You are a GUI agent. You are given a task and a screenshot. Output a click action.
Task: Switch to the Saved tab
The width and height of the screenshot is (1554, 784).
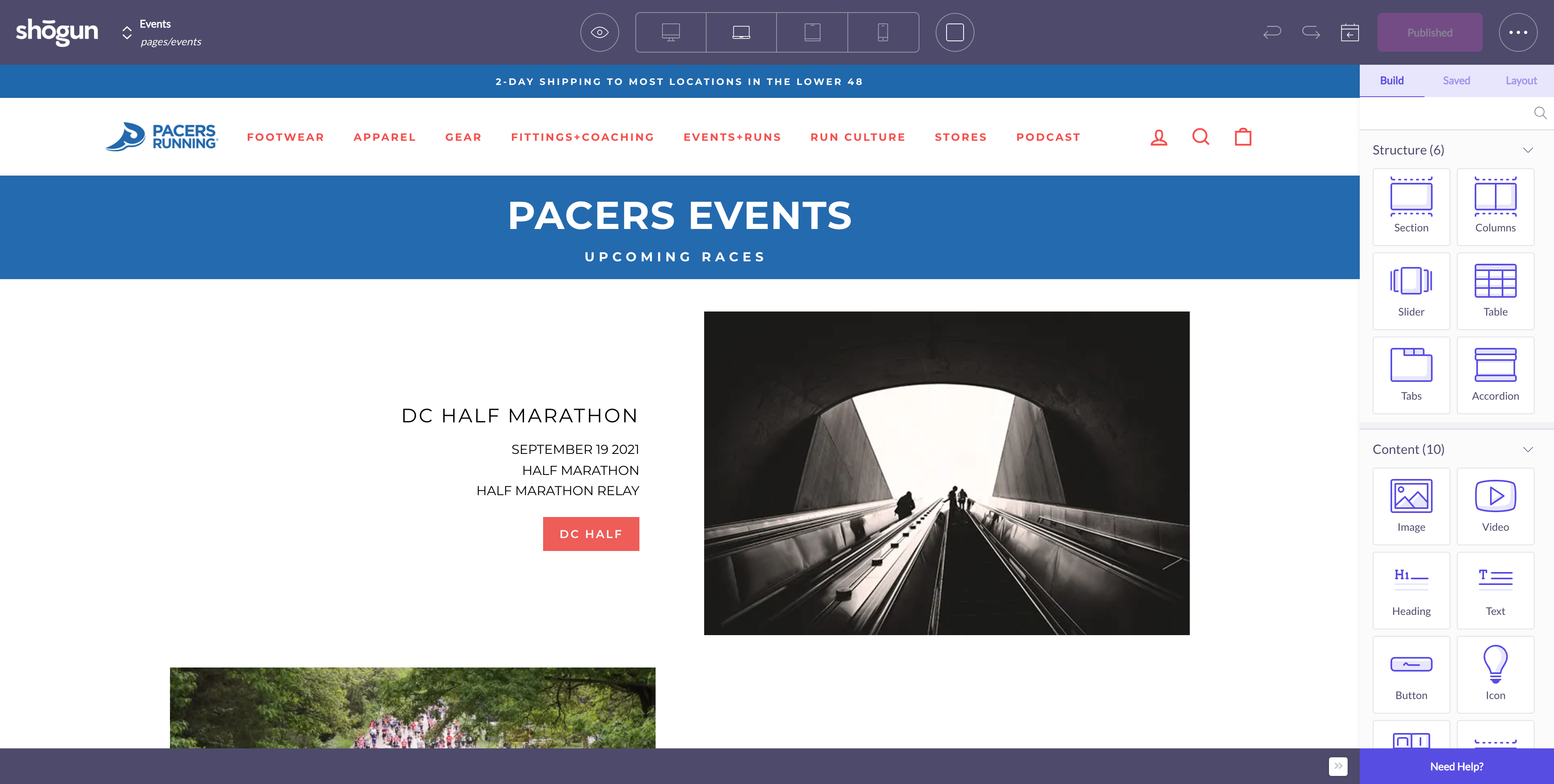coord(1456,81)
